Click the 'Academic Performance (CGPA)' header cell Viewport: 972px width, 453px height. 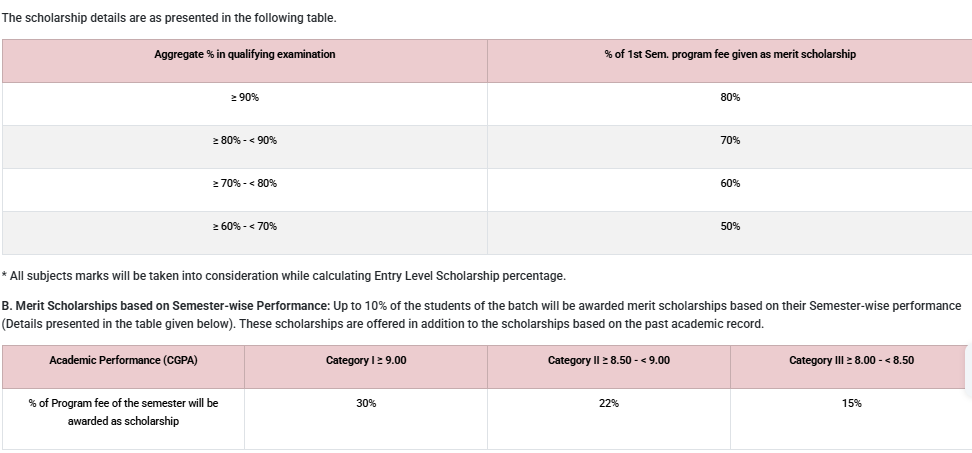click(x=123, y=360)
